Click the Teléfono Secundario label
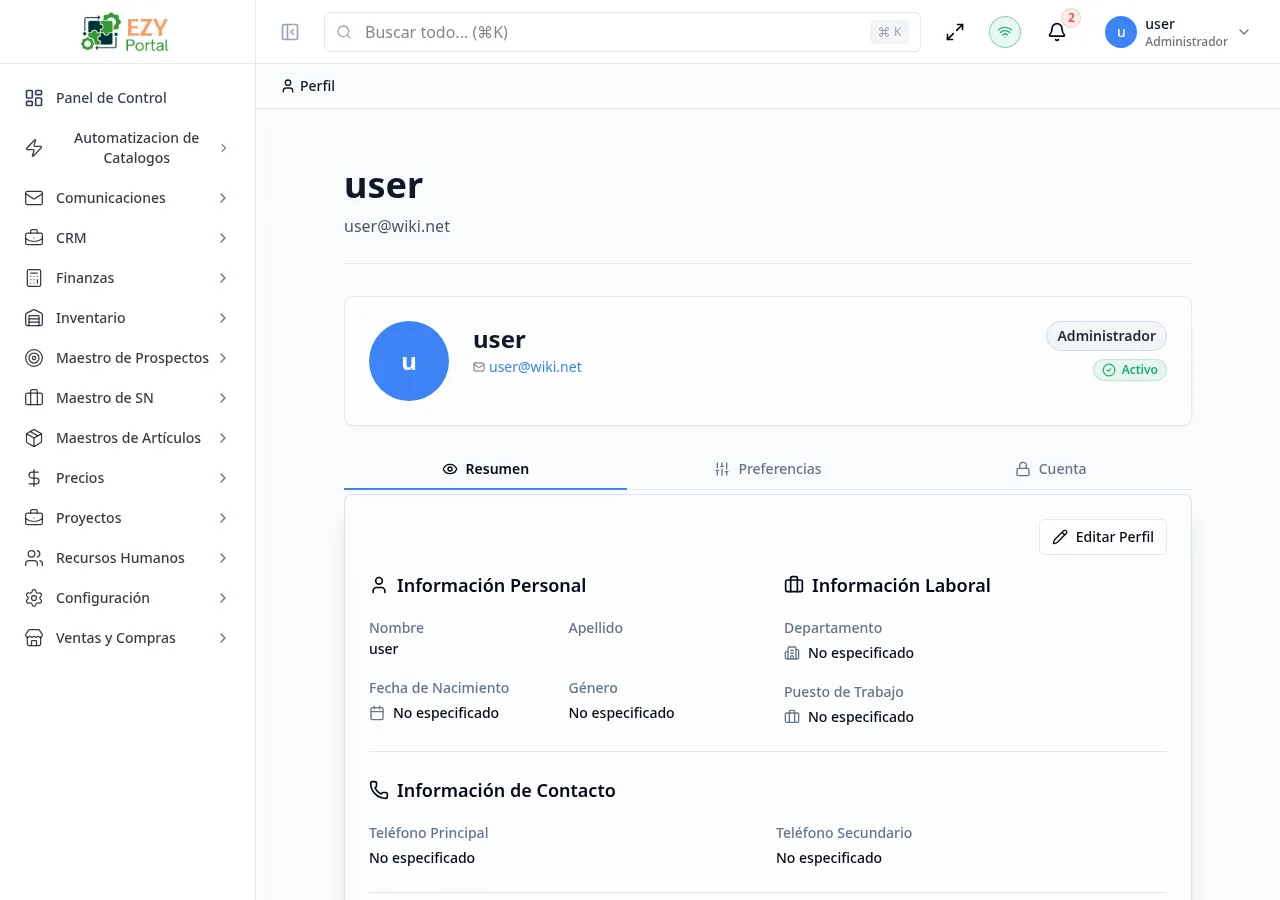 pyautogui.click(x=844, y=833)
